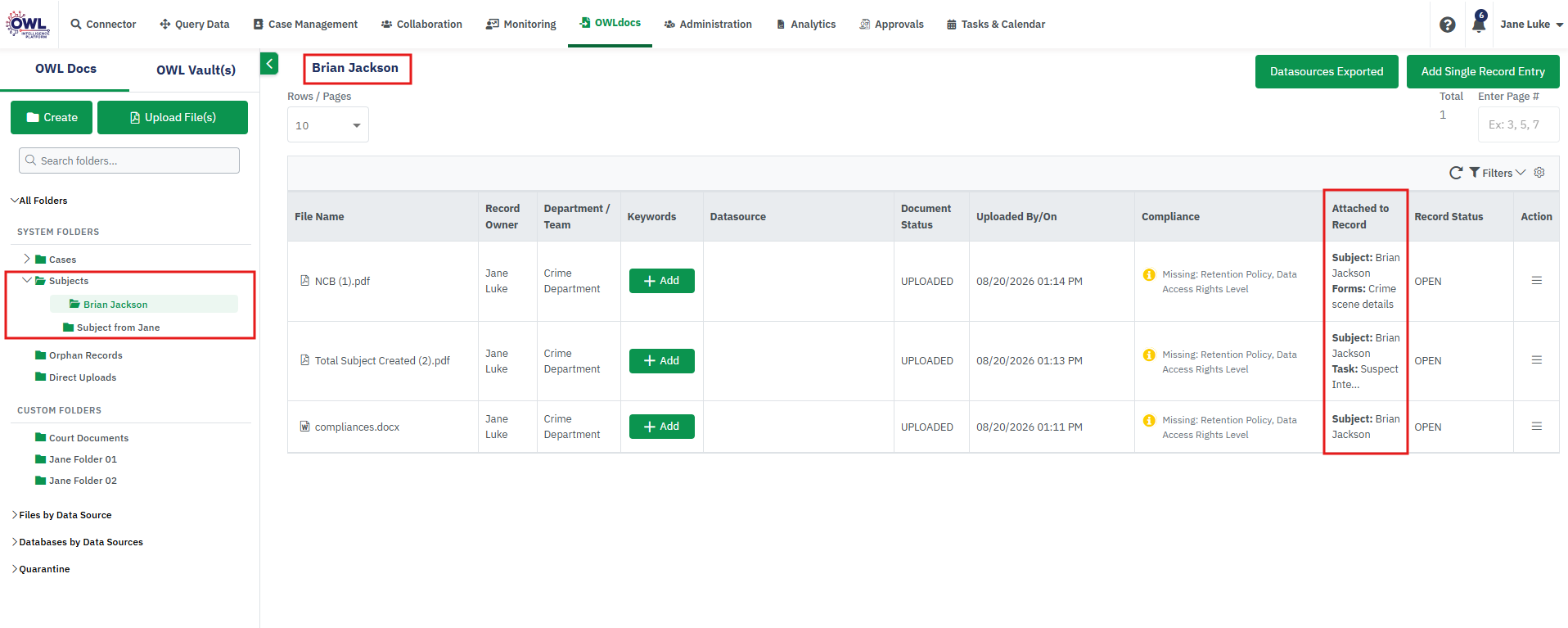Collapse the Subjects folder chevron
Viewport: 1568px width, 628px height.
pos(27,280)
